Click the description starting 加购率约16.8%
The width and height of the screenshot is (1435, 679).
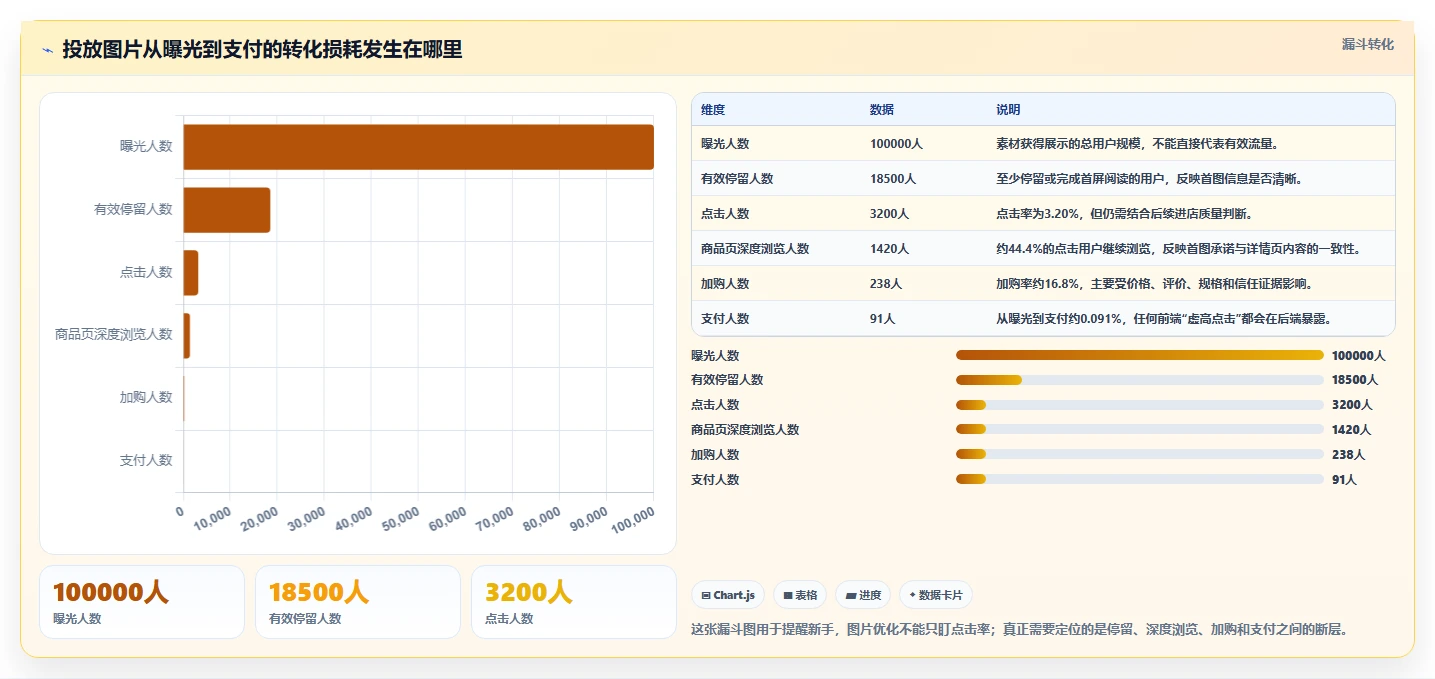pos(1154,284)
